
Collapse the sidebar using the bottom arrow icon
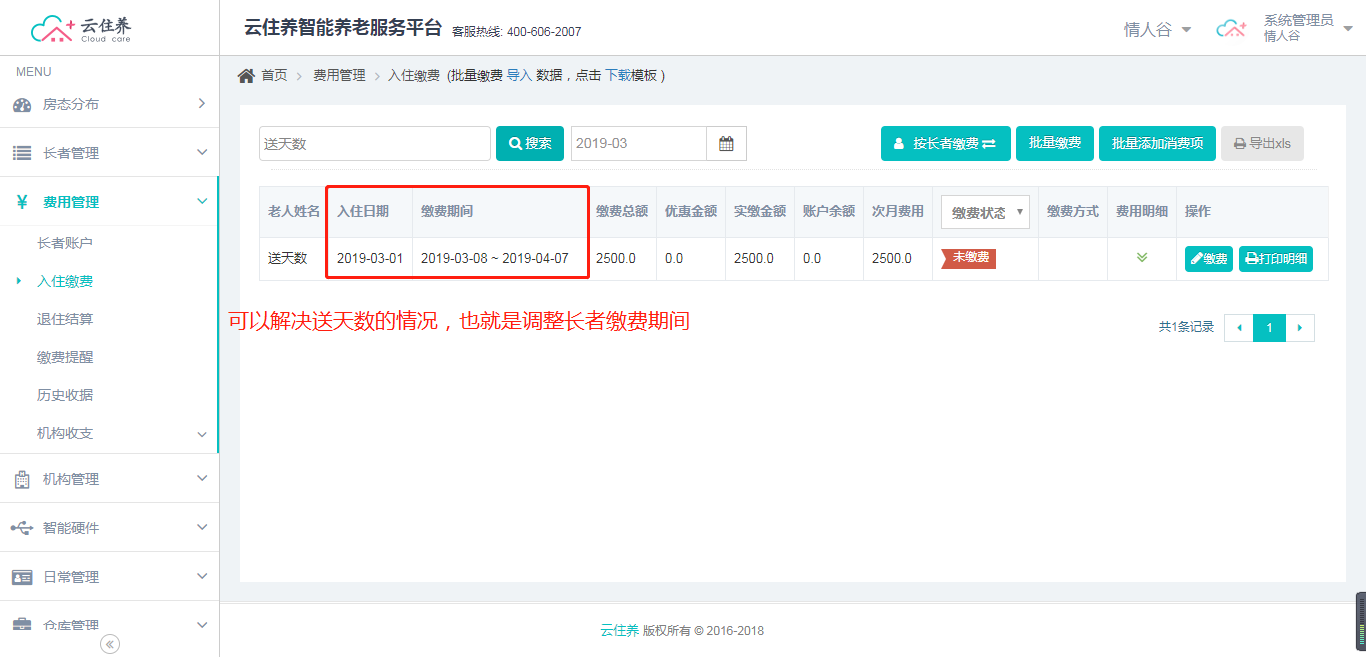click(110, 644)
